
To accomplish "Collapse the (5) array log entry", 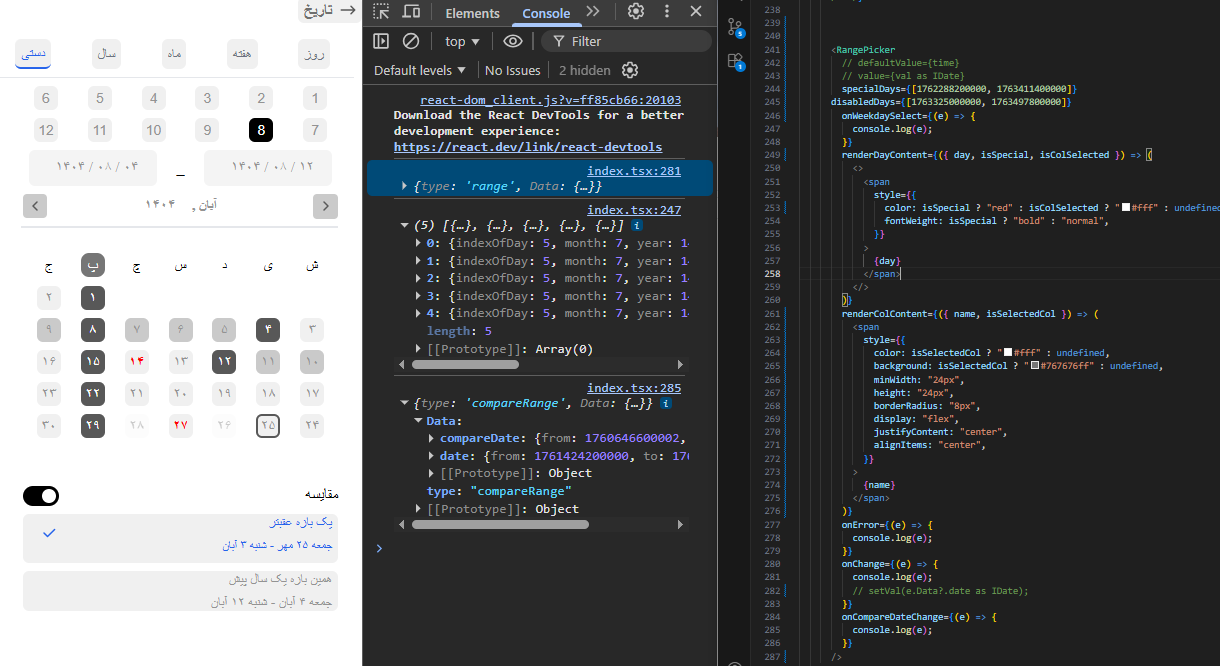I will (x=404, y=227).
